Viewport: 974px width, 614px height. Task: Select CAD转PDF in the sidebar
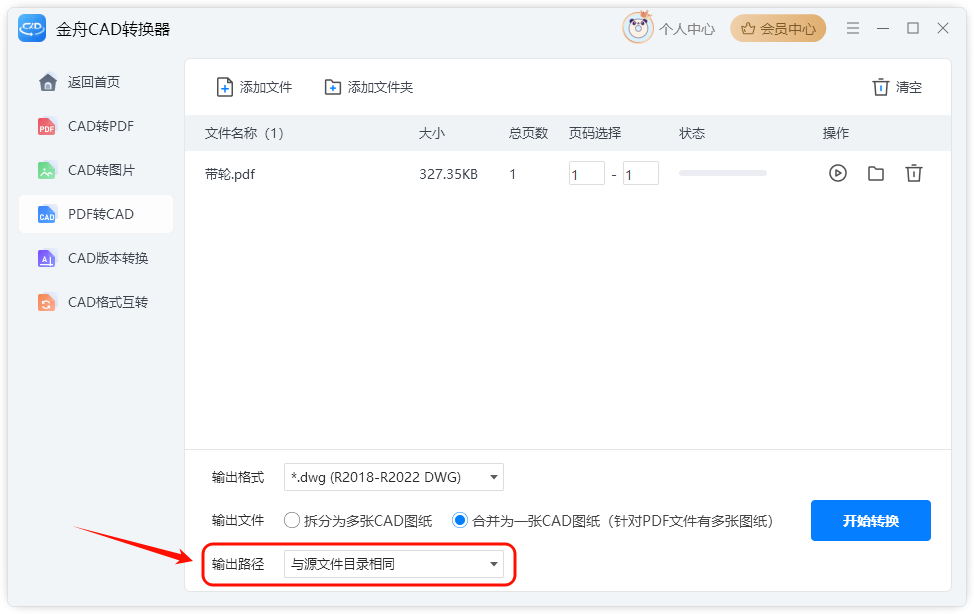[x=96, y=126]
